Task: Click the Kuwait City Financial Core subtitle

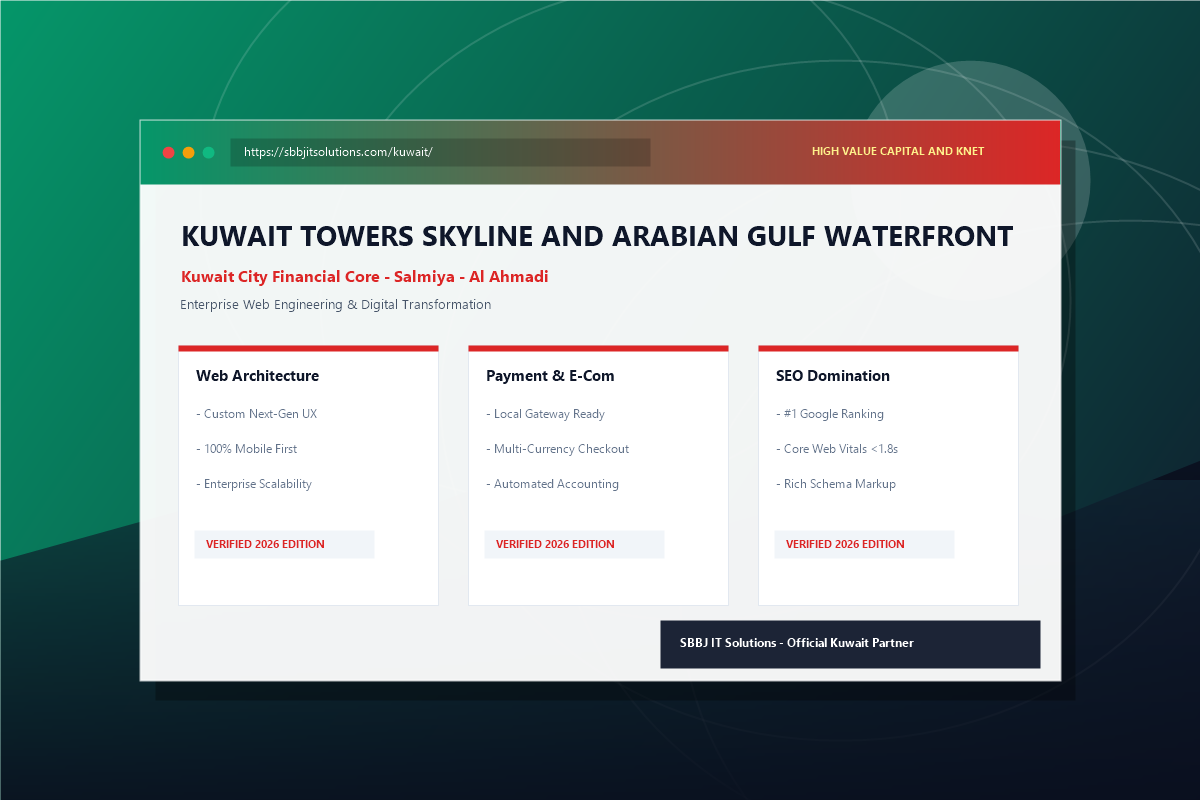Action: [364, 277]
